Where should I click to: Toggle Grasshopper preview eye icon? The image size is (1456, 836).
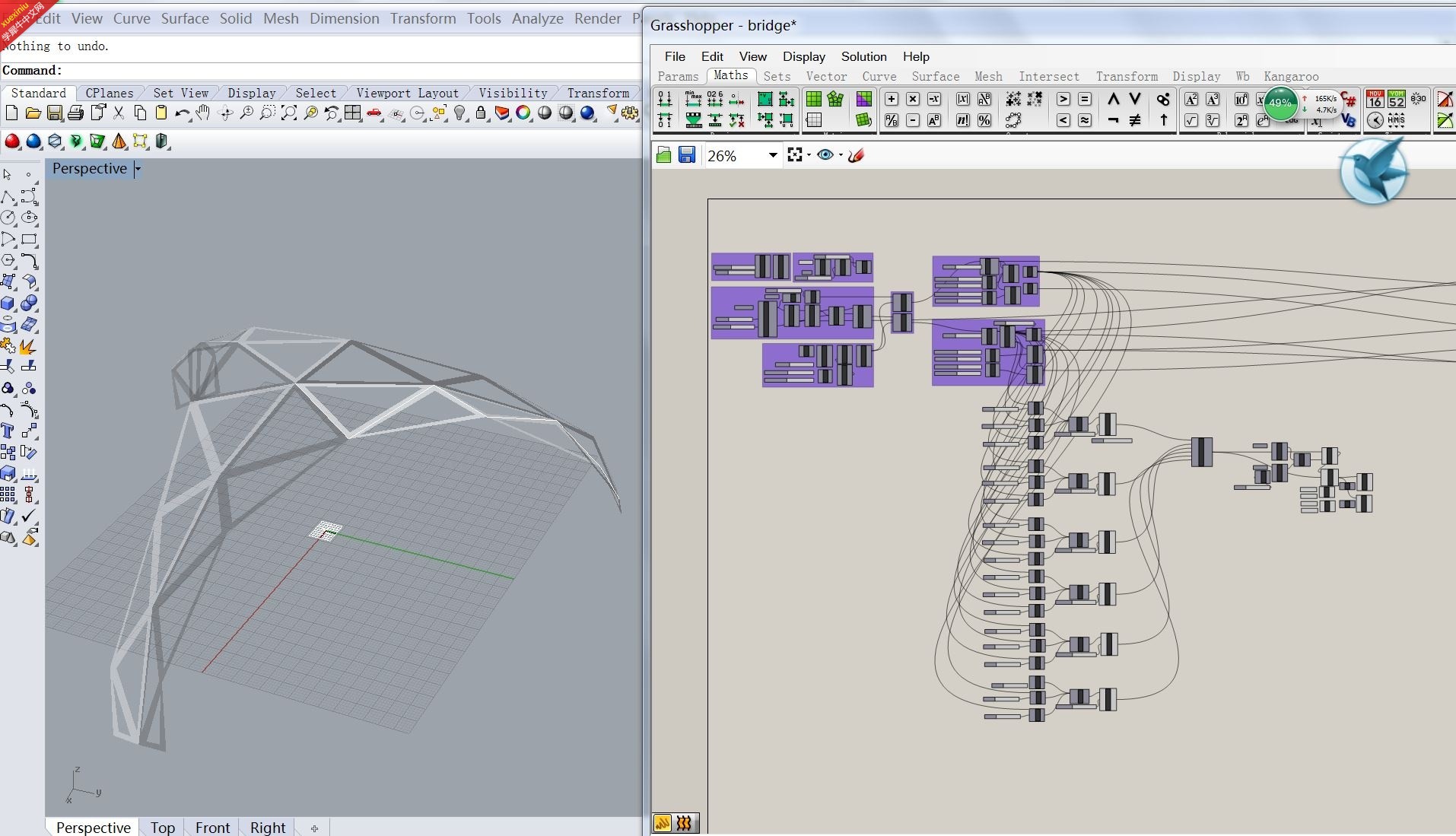(825, 155)
